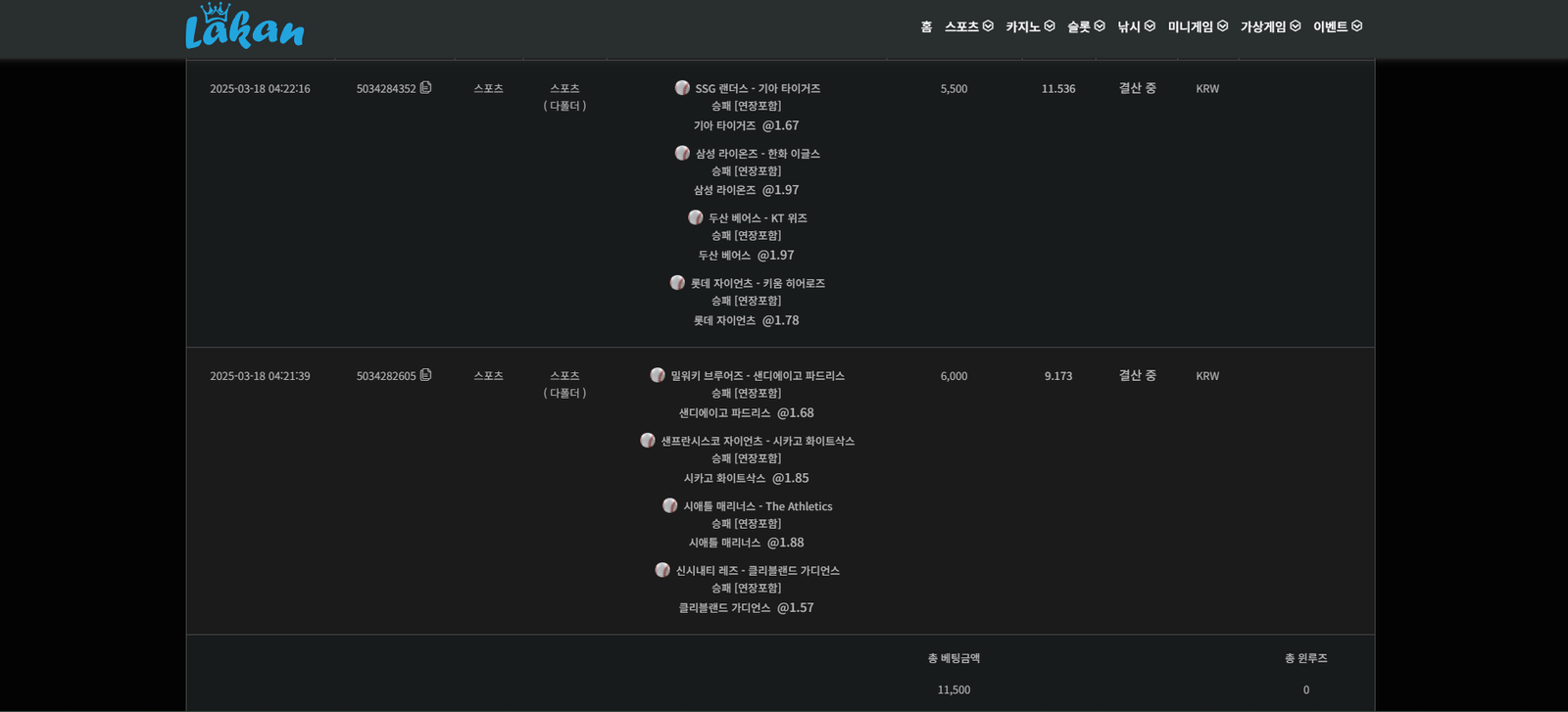Click baseball icon beside 밀워키 브루어즈 match

658,375
